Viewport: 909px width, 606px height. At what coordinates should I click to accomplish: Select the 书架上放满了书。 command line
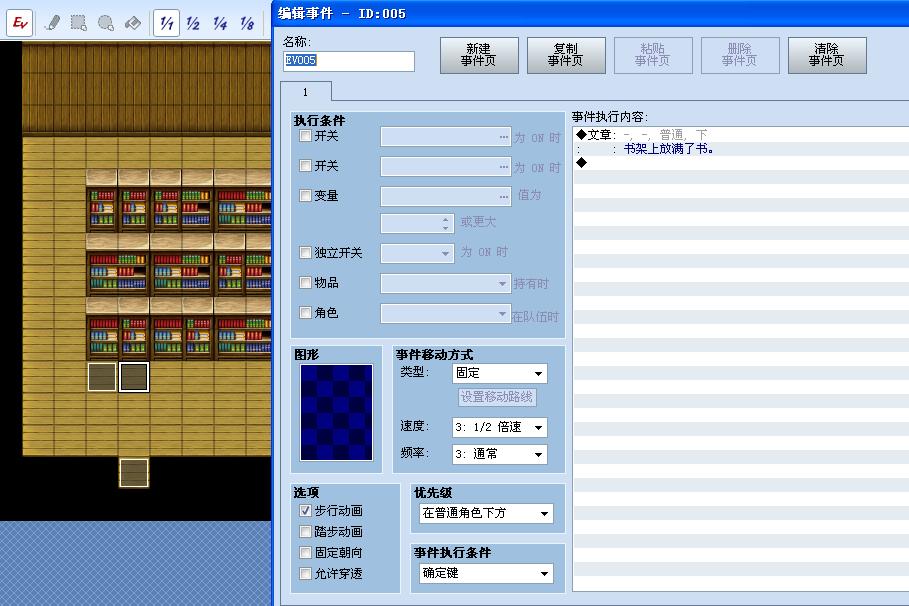pyautogui.click(x=742, y=149)
